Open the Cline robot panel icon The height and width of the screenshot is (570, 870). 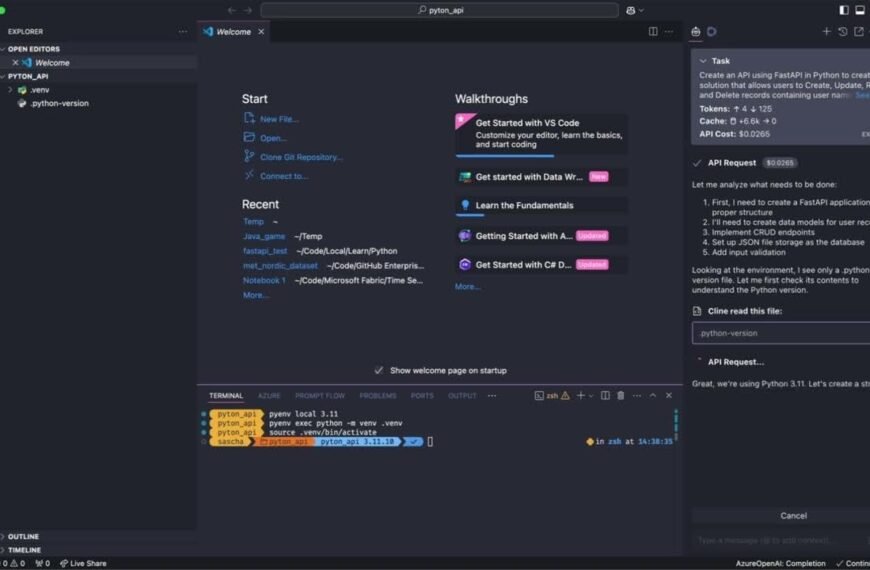tap(696, 32)
